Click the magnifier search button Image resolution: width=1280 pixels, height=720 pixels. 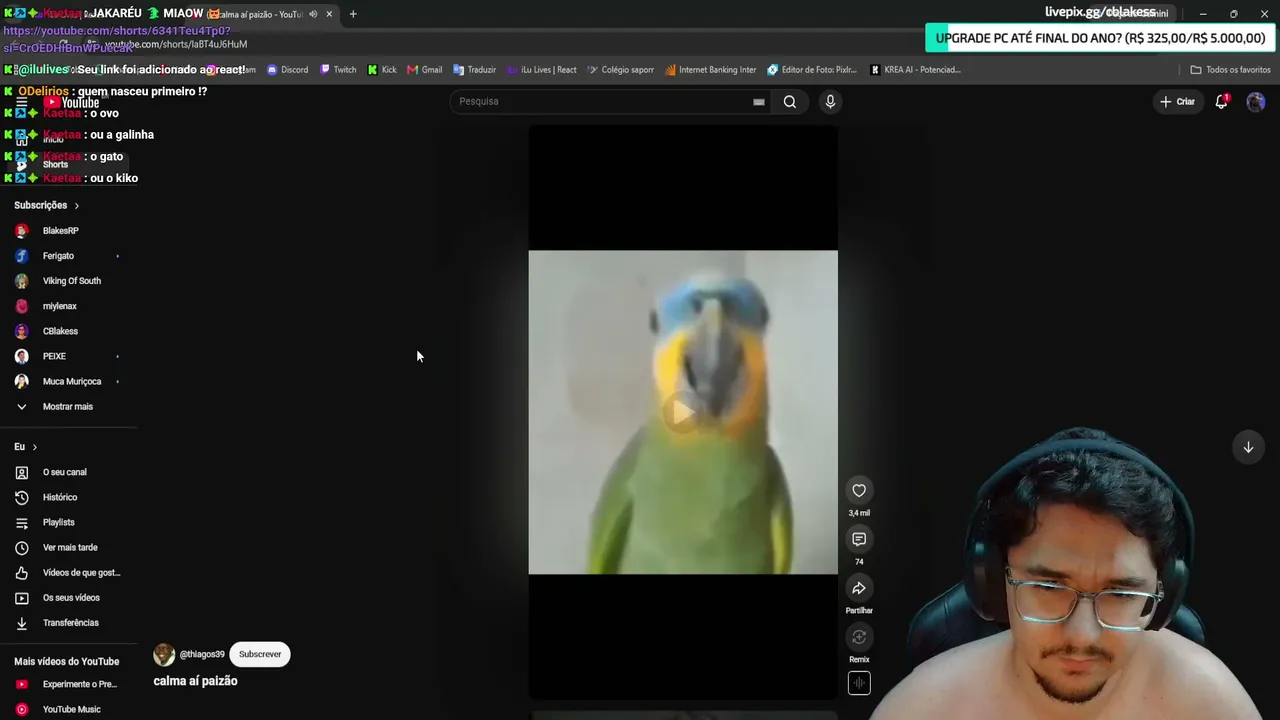[x=790, y=101]
